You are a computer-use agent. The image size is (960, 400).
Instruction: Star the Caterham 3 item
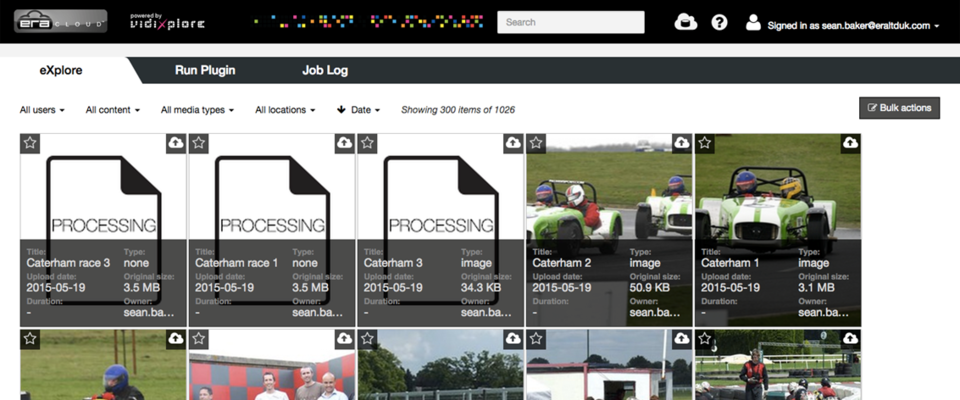coord(367,143)
